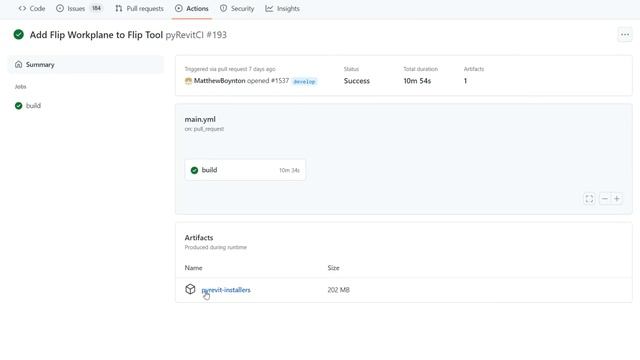Select Summary in the sidebar
This screenshot has height=360, width=640.
pyautogui.click(x=86, y=64)
